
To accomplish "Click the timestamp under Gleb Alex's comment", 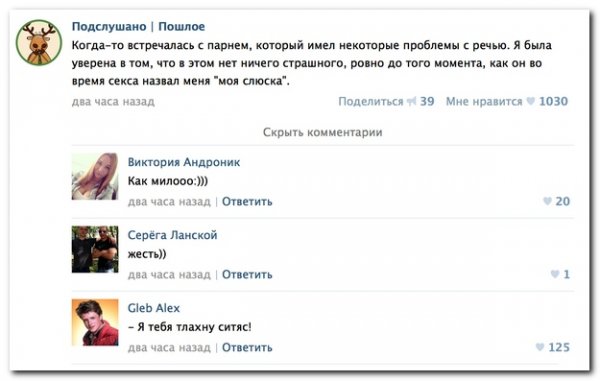I will coord(169,348).
